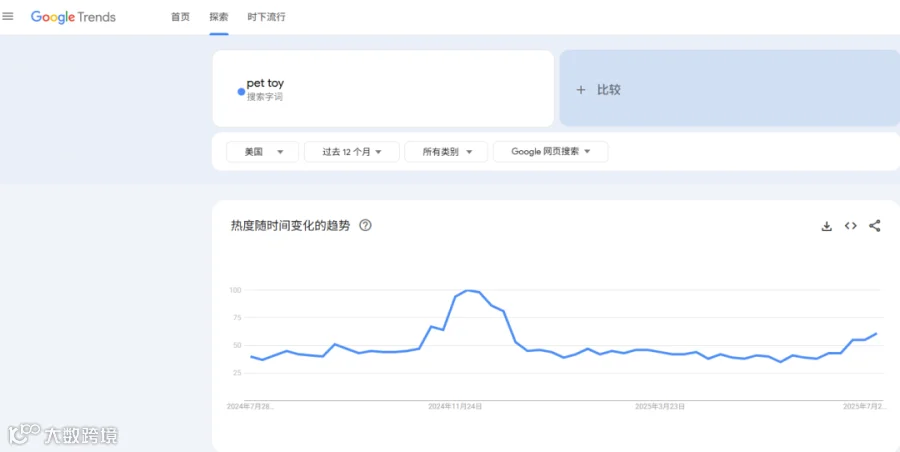Expand the 所有类别 category dropdown

pos(446,152)
